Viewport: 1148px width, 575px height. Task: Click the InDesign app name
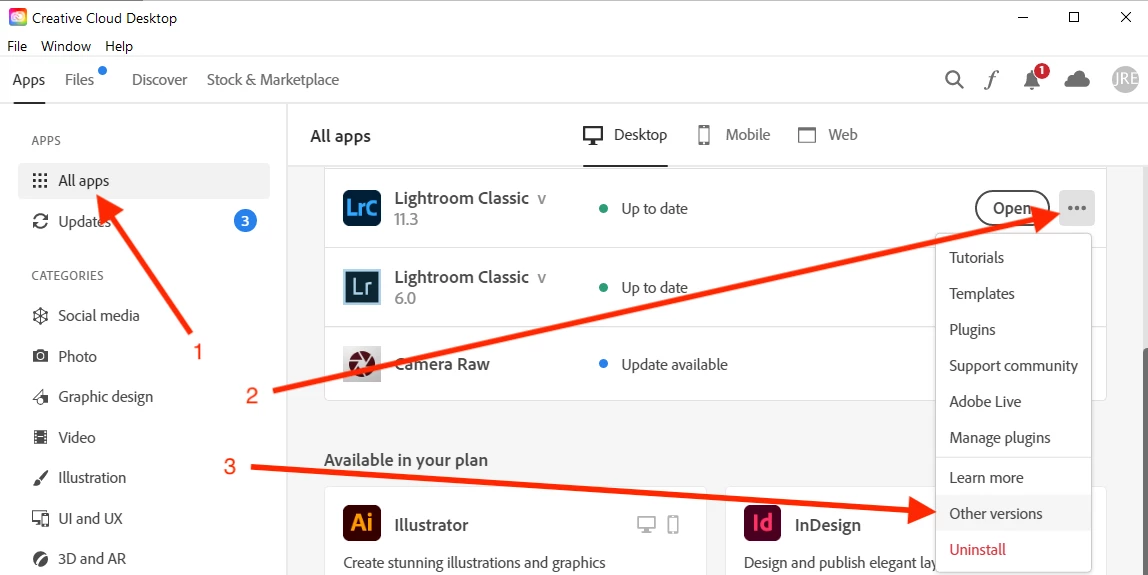pos(828,525)
